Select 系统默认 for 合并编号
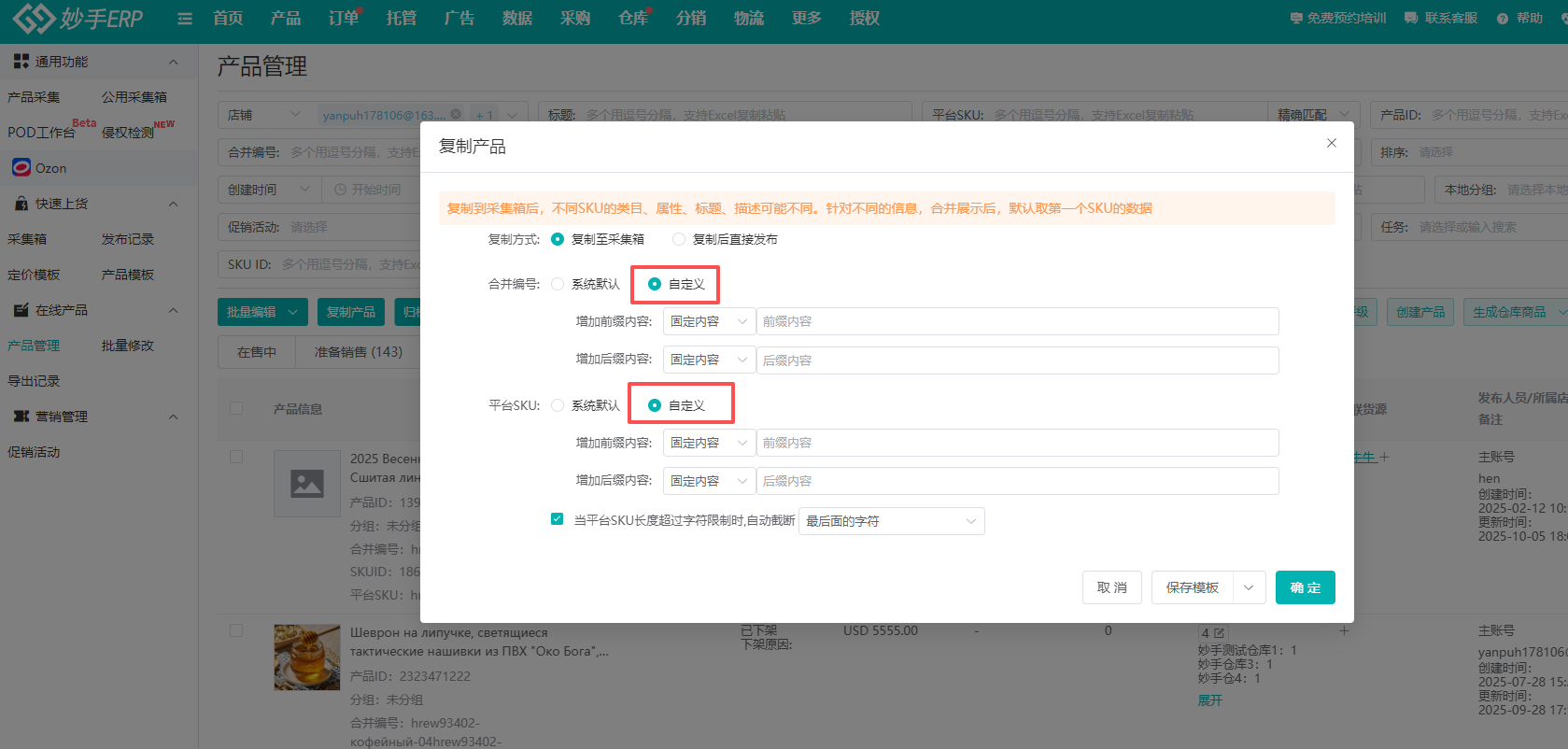This screenshot has width=1568, height=749. click(x=558, y=284)
